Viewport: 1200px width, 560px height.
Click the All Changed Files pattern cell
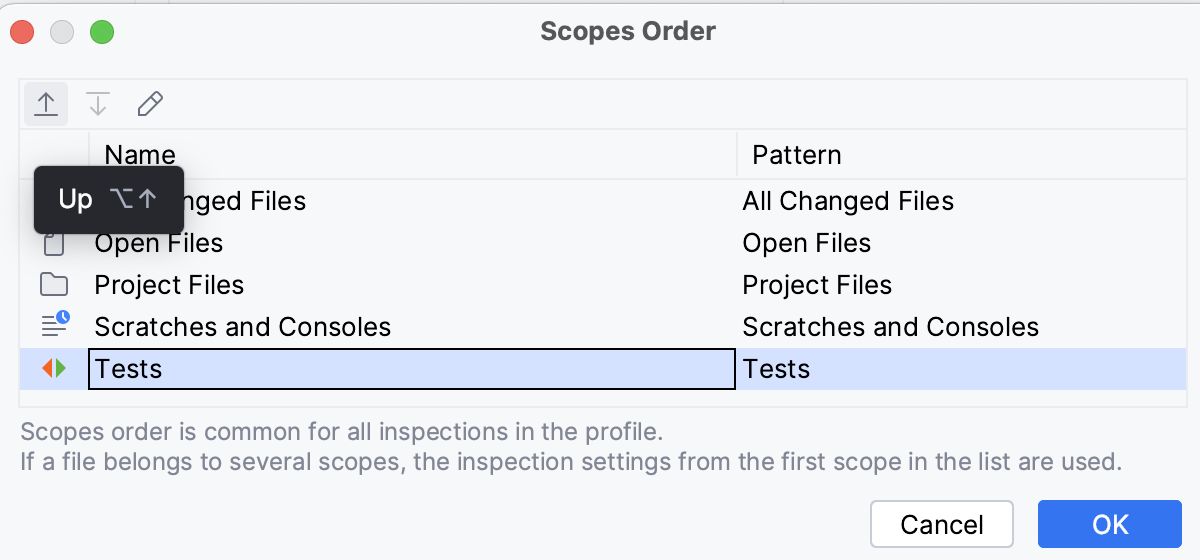848,201
